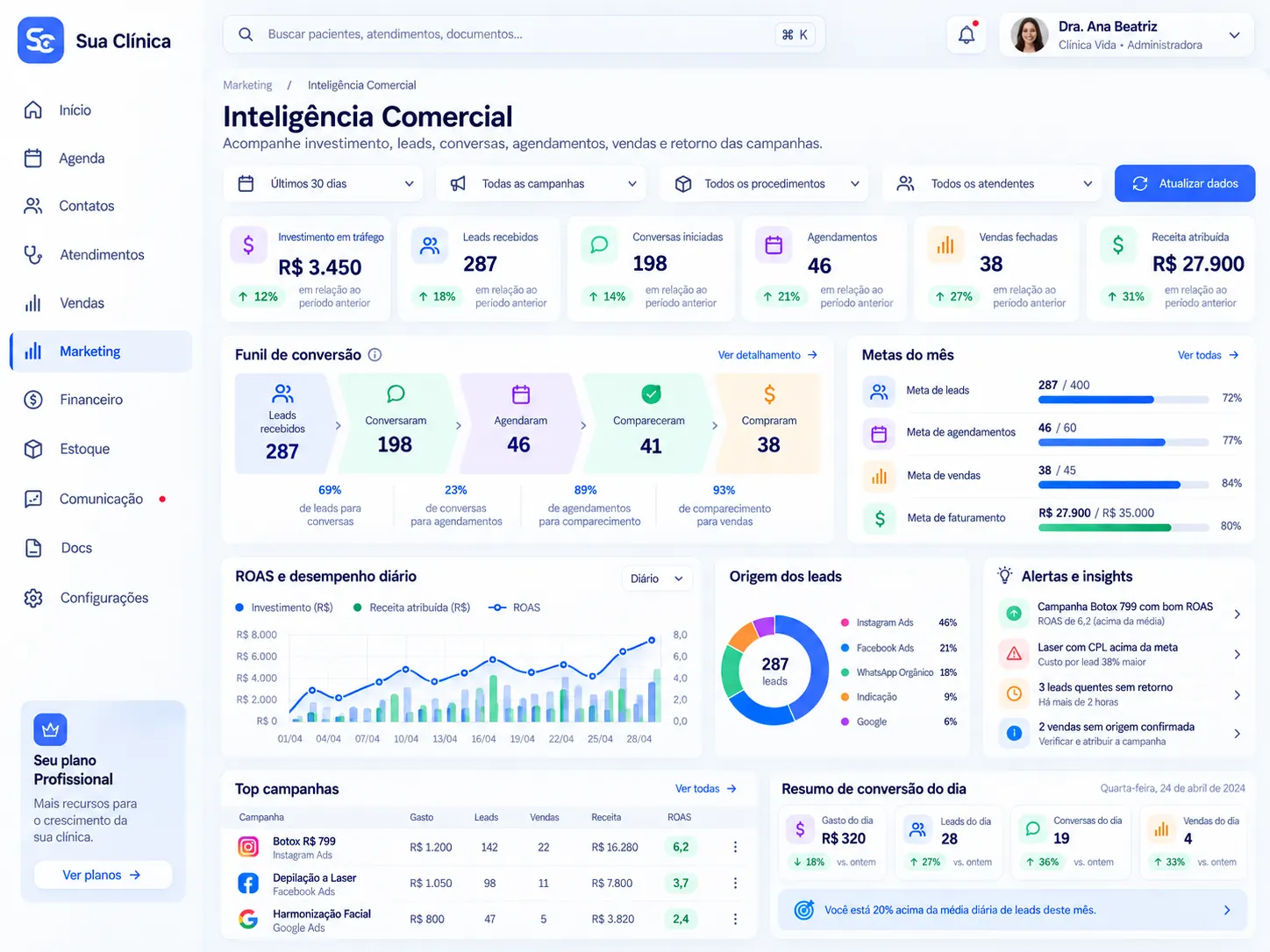
Task: Click the clock icon for 3 leads quentes
Action: [x=1014, y=693]
